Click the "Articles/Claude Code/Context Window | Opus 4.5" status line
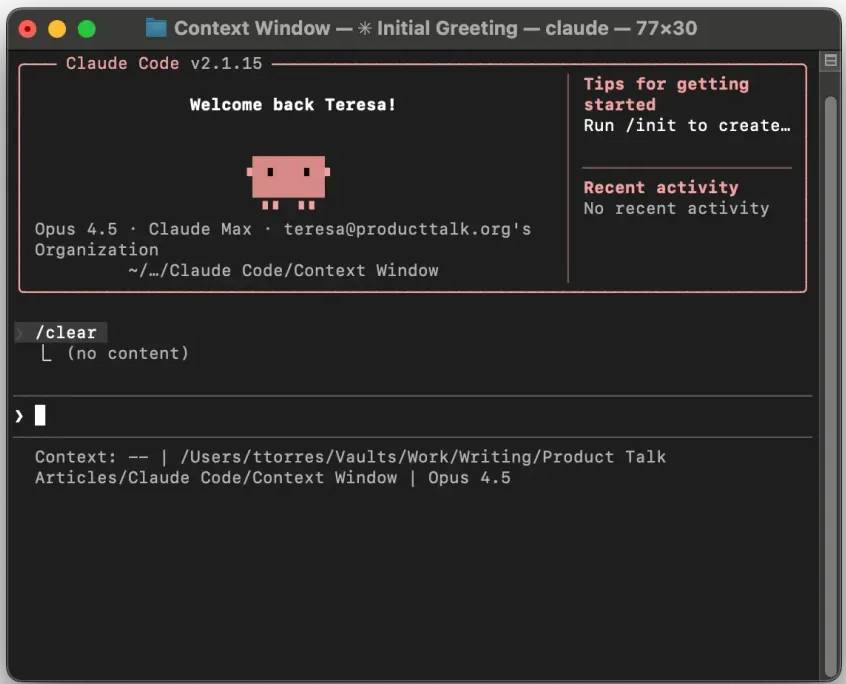The height and width of the screenshot is (684, 846). pyautogui.click(x=273, y=477)
